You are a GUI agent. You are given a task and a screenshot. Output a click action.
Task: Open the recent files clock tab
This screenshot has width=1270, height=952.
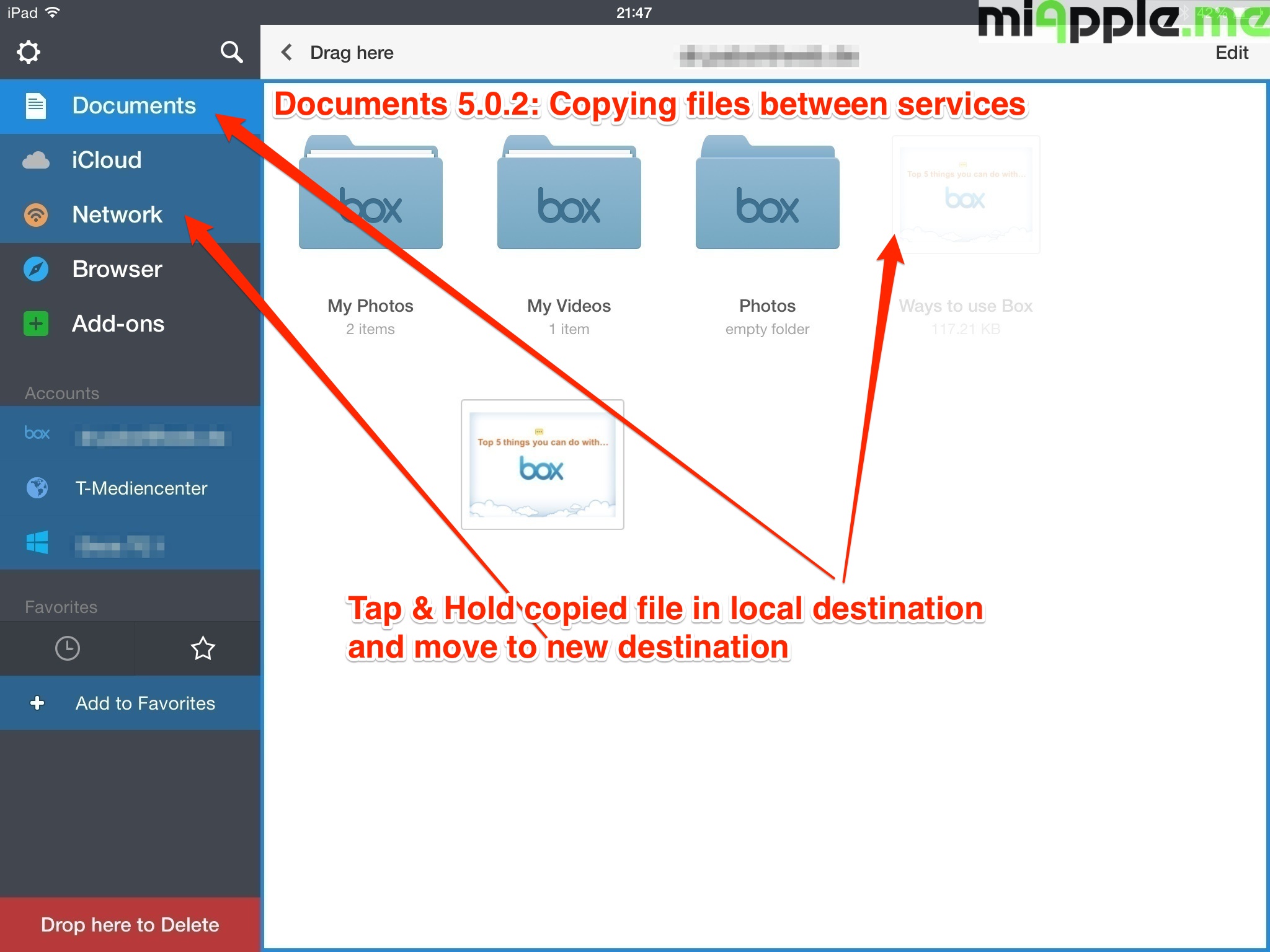pyautogui.click(x=67, y=648)
